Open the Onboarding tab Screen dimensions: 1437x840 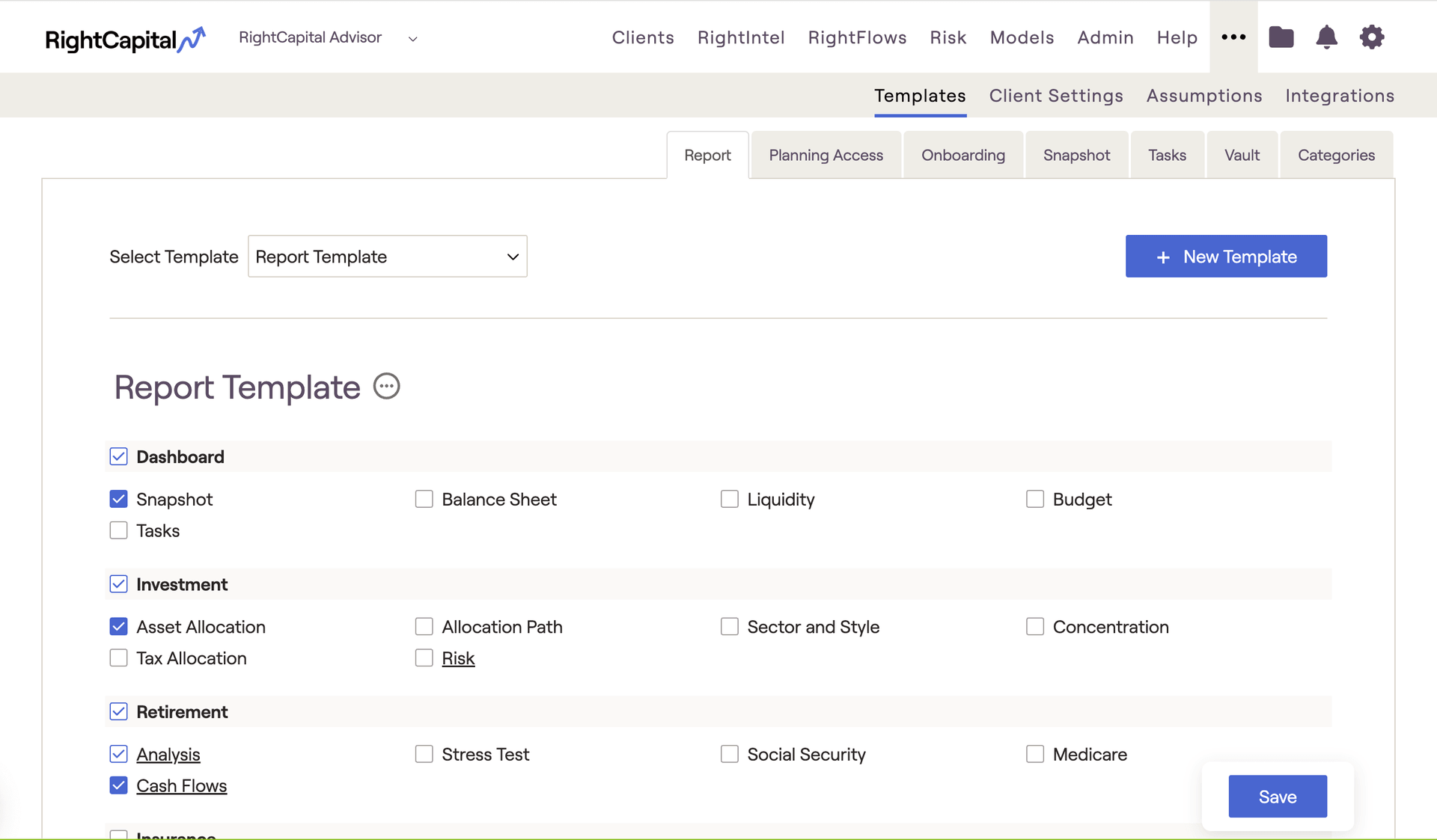click(963, 155)
